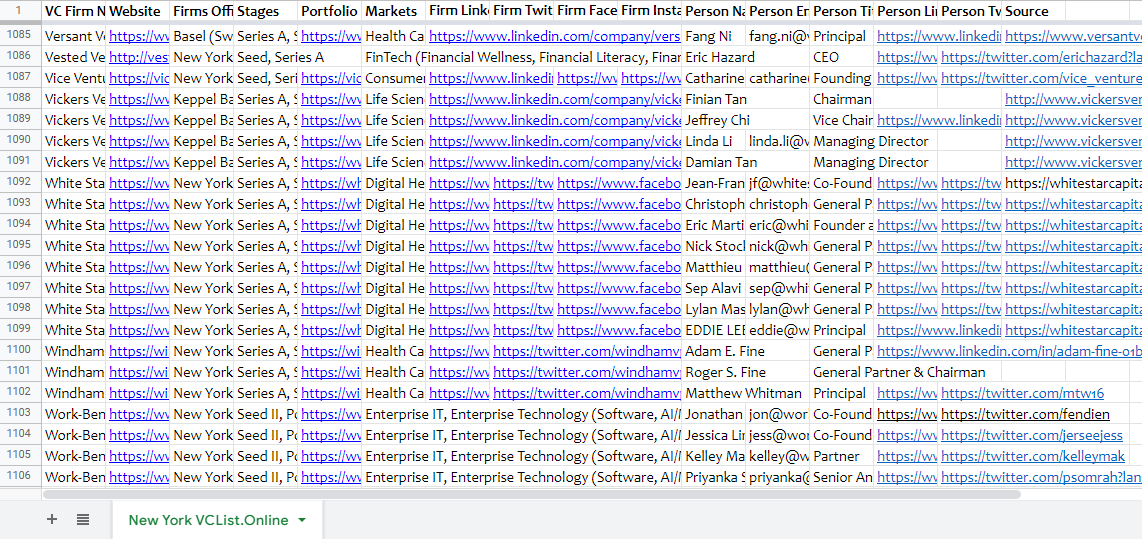Click the Source column header cell

pyautogui.click(x=1034, y=11)
